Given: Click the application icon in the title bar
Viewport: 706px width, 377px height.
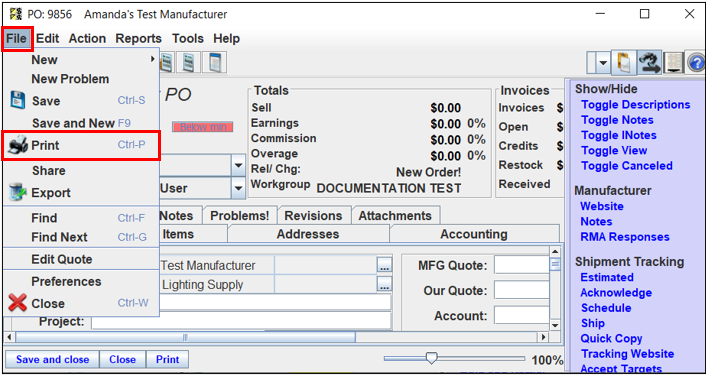Looking at the screenshot, I should coord(15,14).
